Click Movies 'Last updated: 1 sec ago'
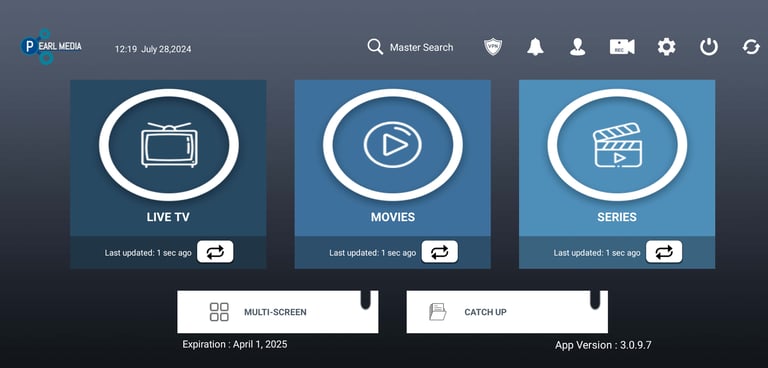The width and height of the screenshot is (768, 368). coord(372,253)
